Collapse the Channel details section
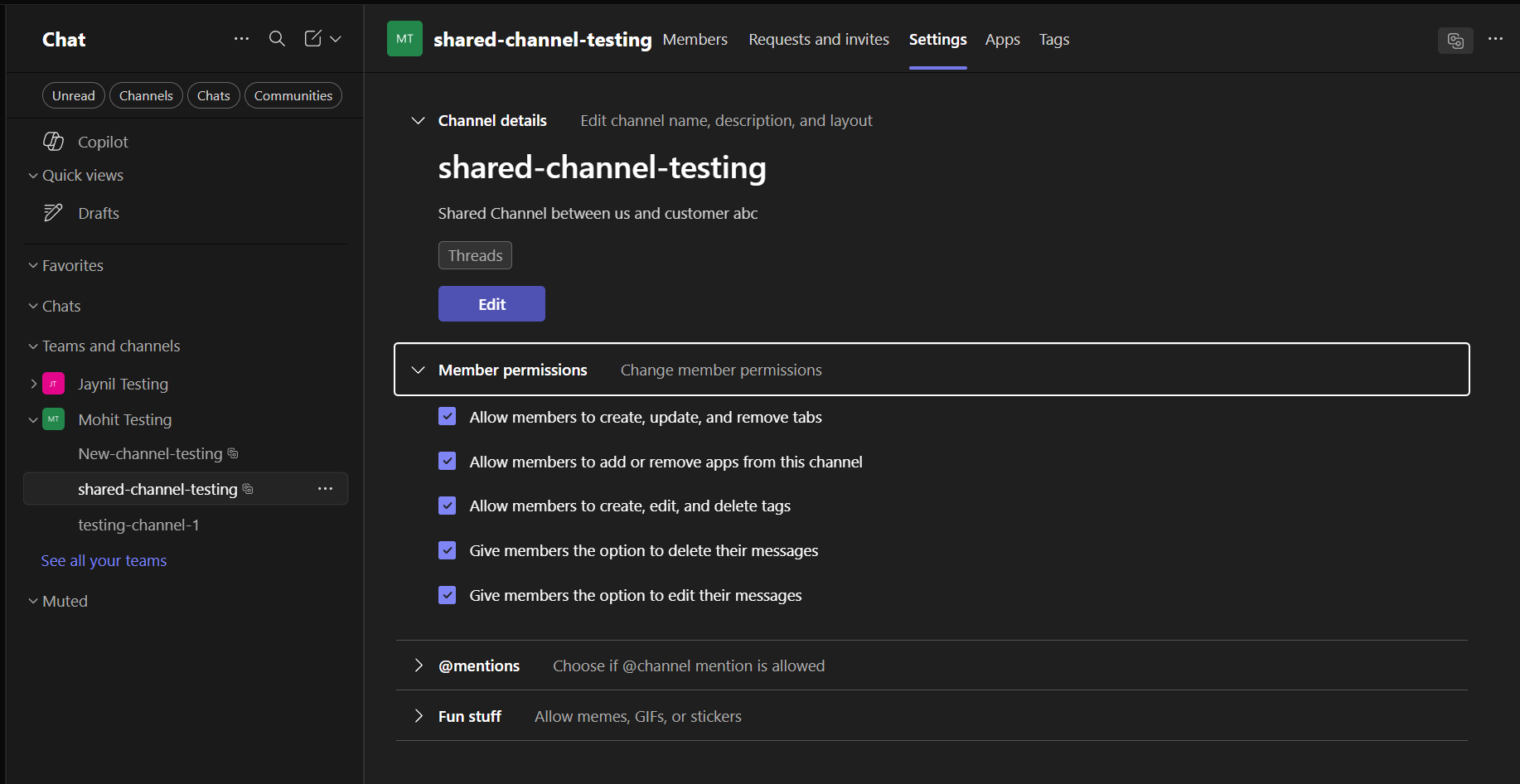 [418, 121]
